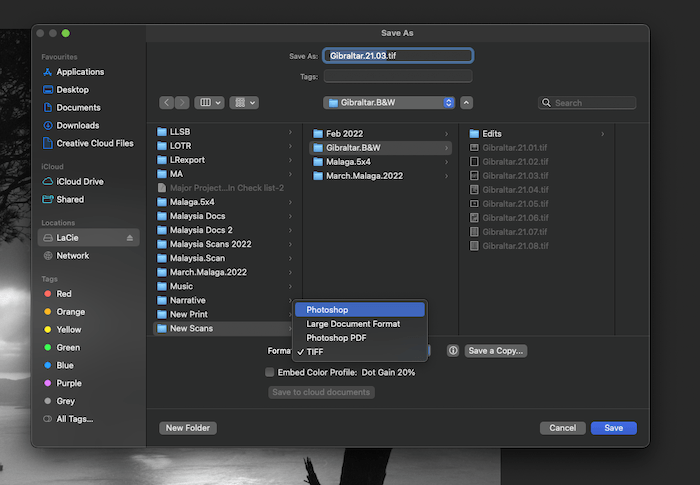The width and height of the screenshot is (700, 485).
Task: Click Save to cloud documents button
Action: pyautogui.click(x=321, y=392)
